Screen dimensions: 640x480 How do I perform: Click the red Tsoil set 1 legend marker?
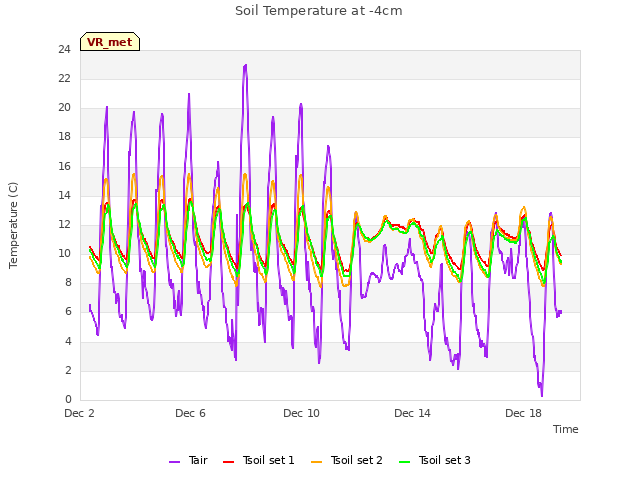(229, 462)
